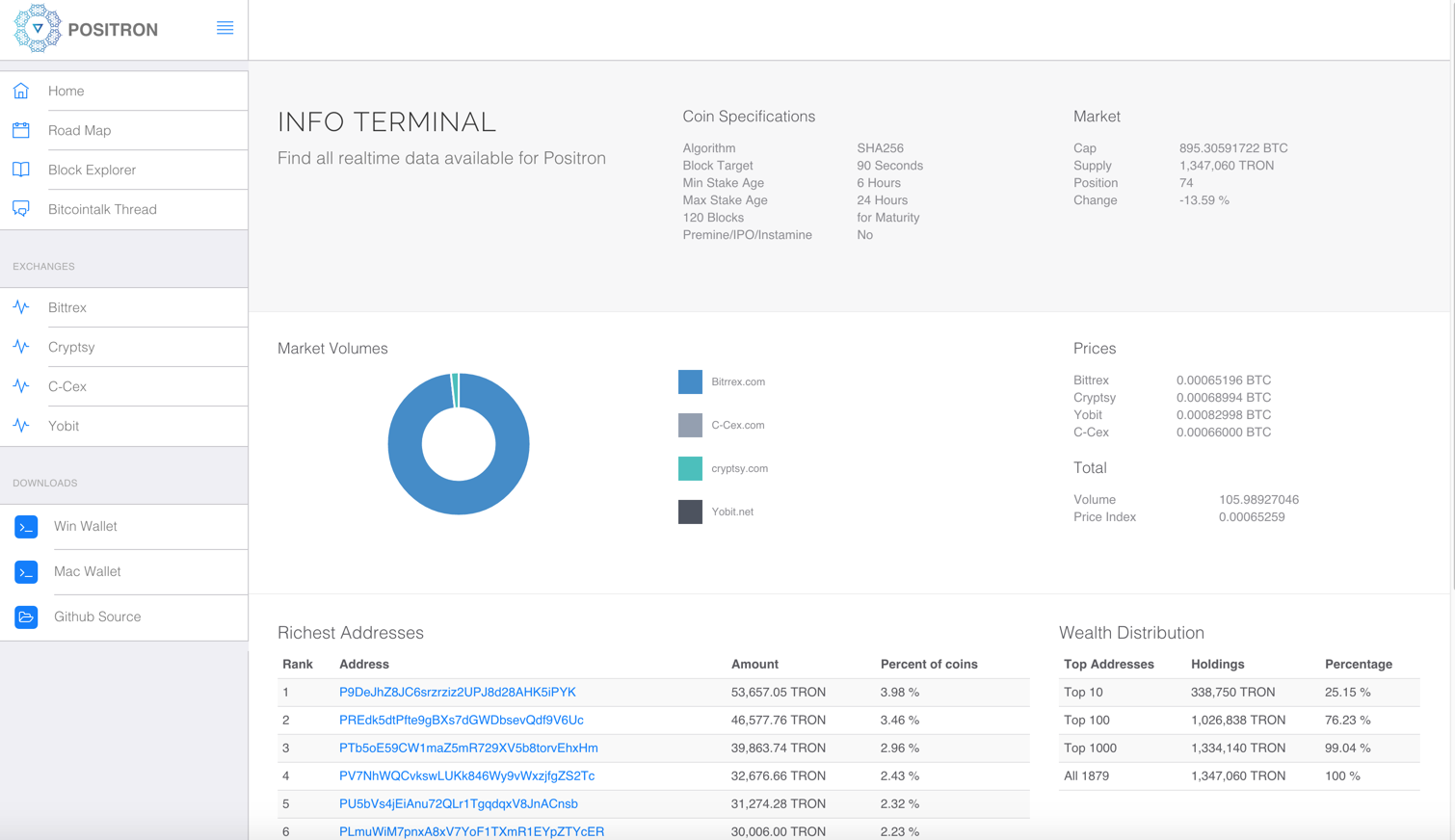1455x840 pixels.
Task: Click the Positron logo icon
Action: 38,28
